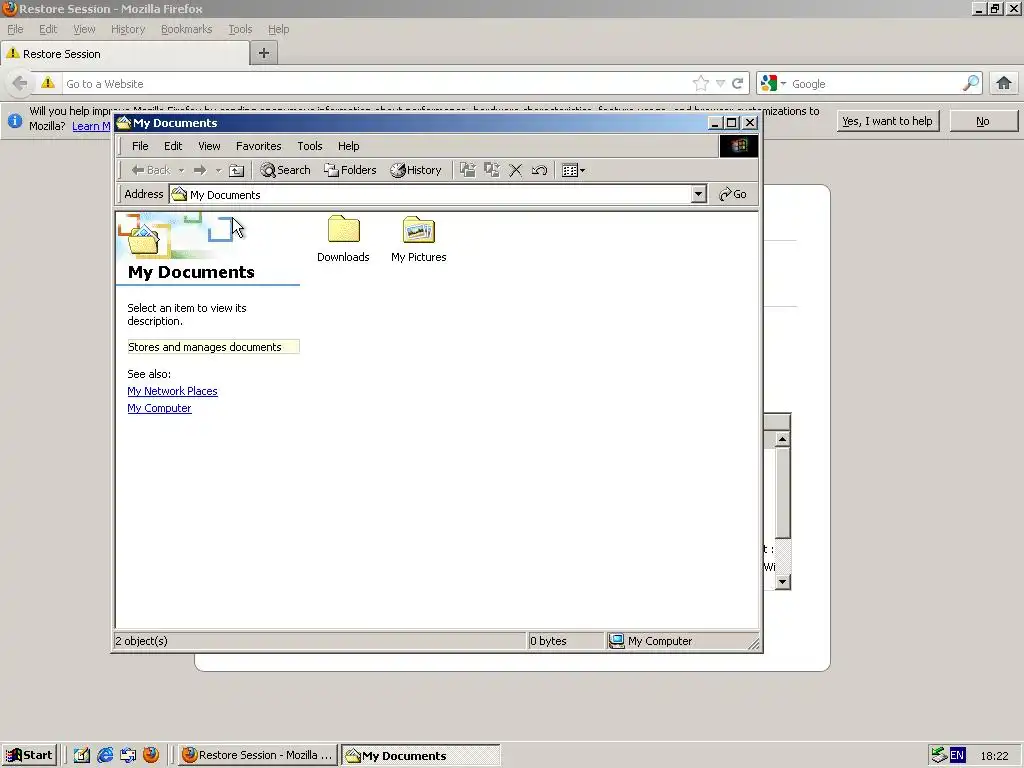This screenshot has height=768, width=1024.
Task: Select the My Pictures folder
Action: pos(419,239)
